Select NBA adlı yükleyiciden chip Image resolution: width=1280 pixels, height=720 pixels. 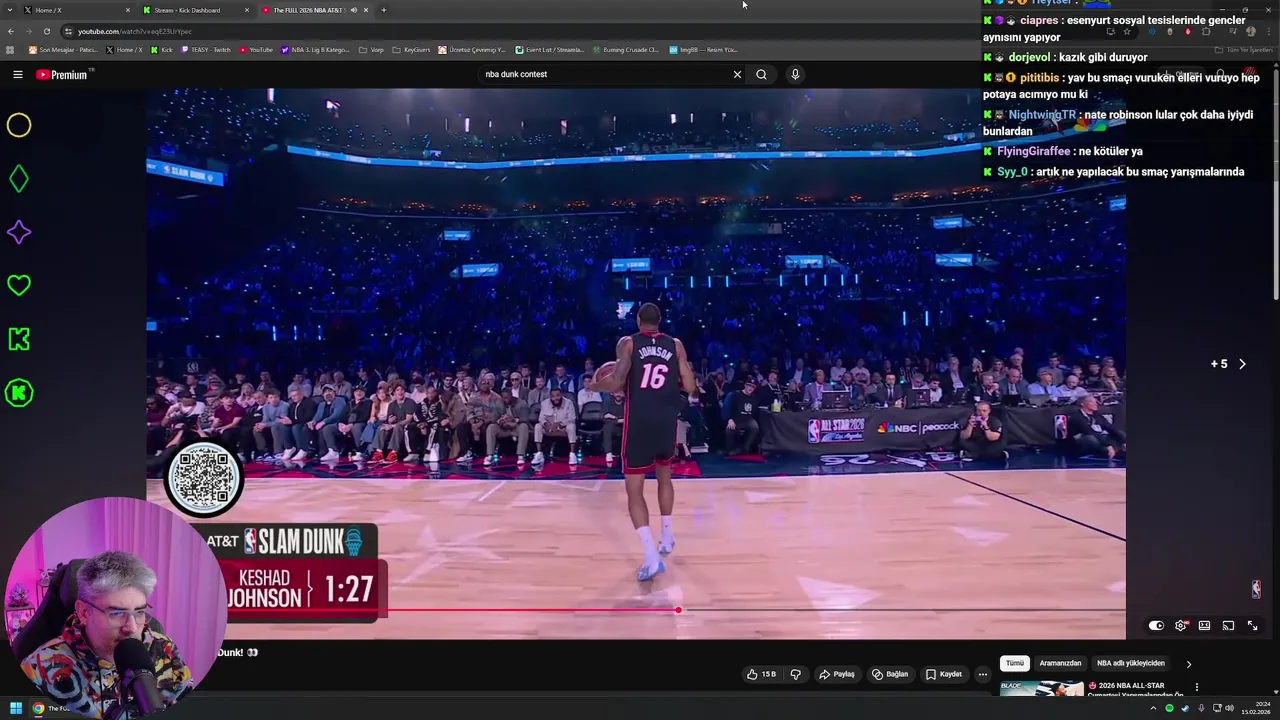pos(1131,663)
